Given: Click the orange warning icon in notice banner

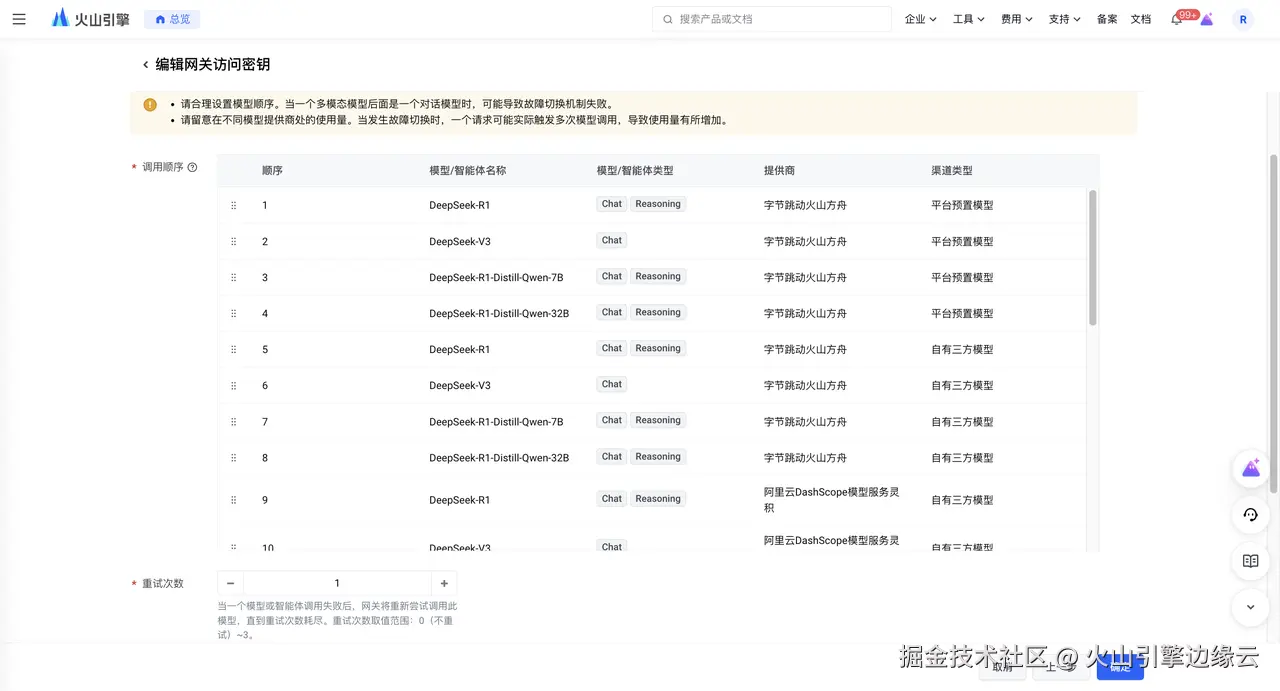Looking at the screenshot, I should click(150, 104).
